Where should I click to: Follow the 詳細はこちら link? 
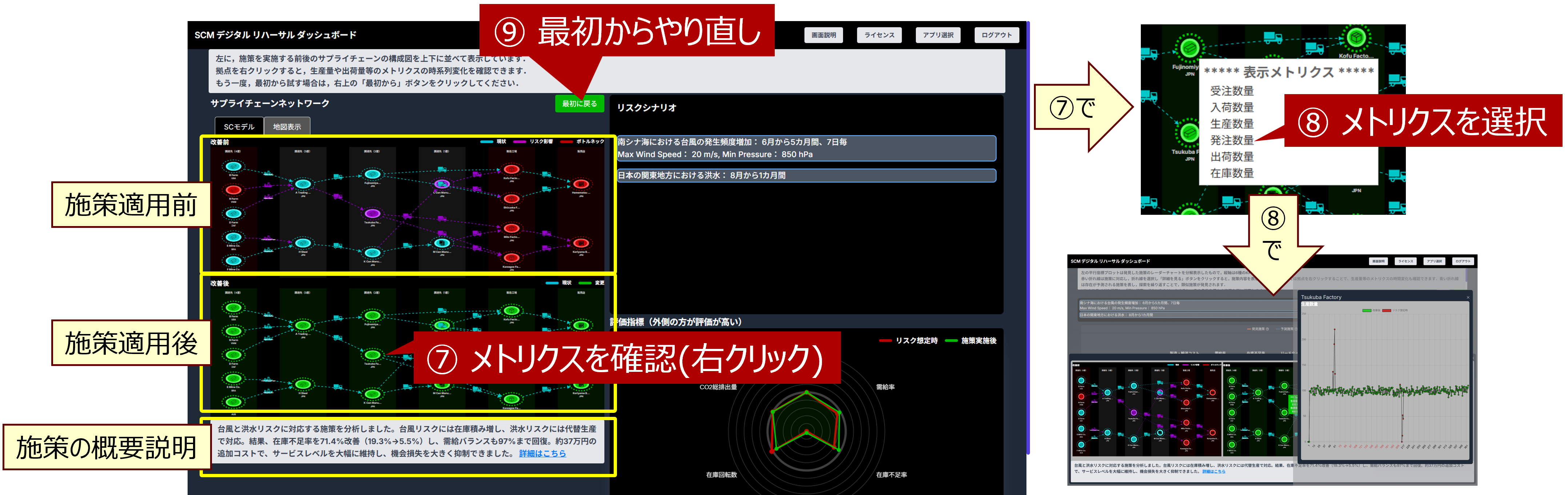pyautogui.click(x=542, y=454)
